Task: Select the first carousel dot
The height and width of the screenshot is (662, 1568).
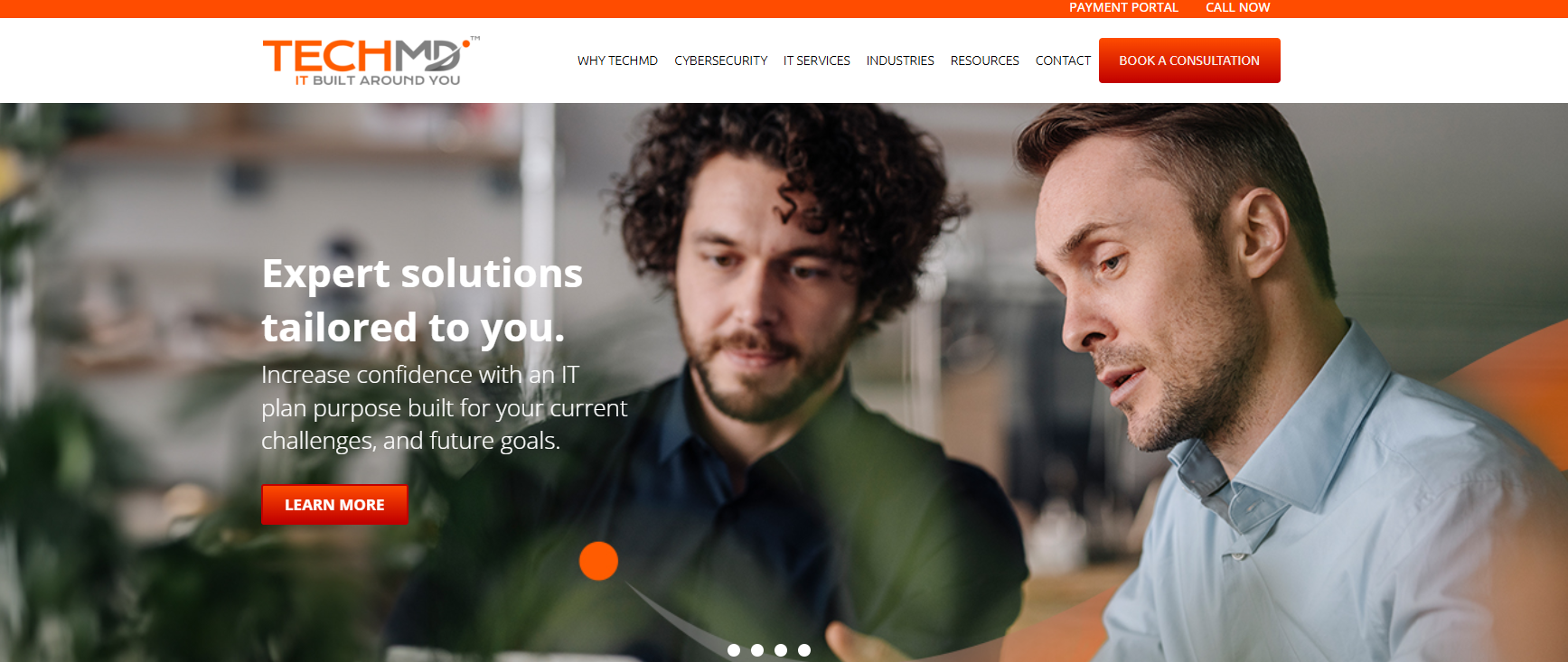Action: pyautogui.click(x=734, y=650)
